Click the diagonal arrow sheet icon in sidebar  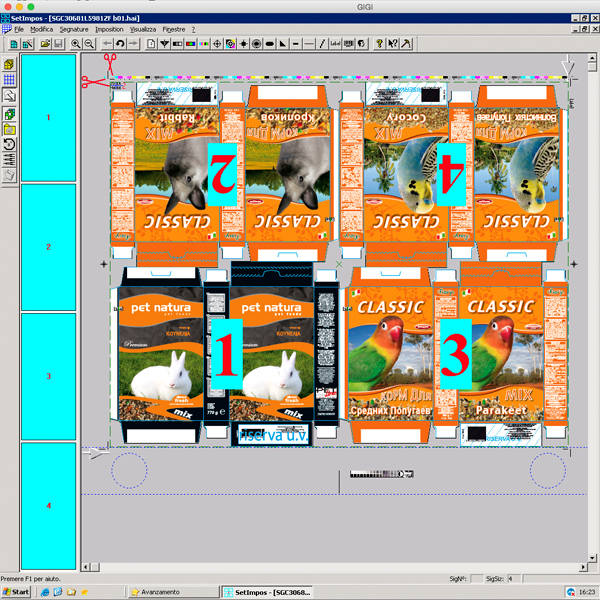click(x=9, y=96)
